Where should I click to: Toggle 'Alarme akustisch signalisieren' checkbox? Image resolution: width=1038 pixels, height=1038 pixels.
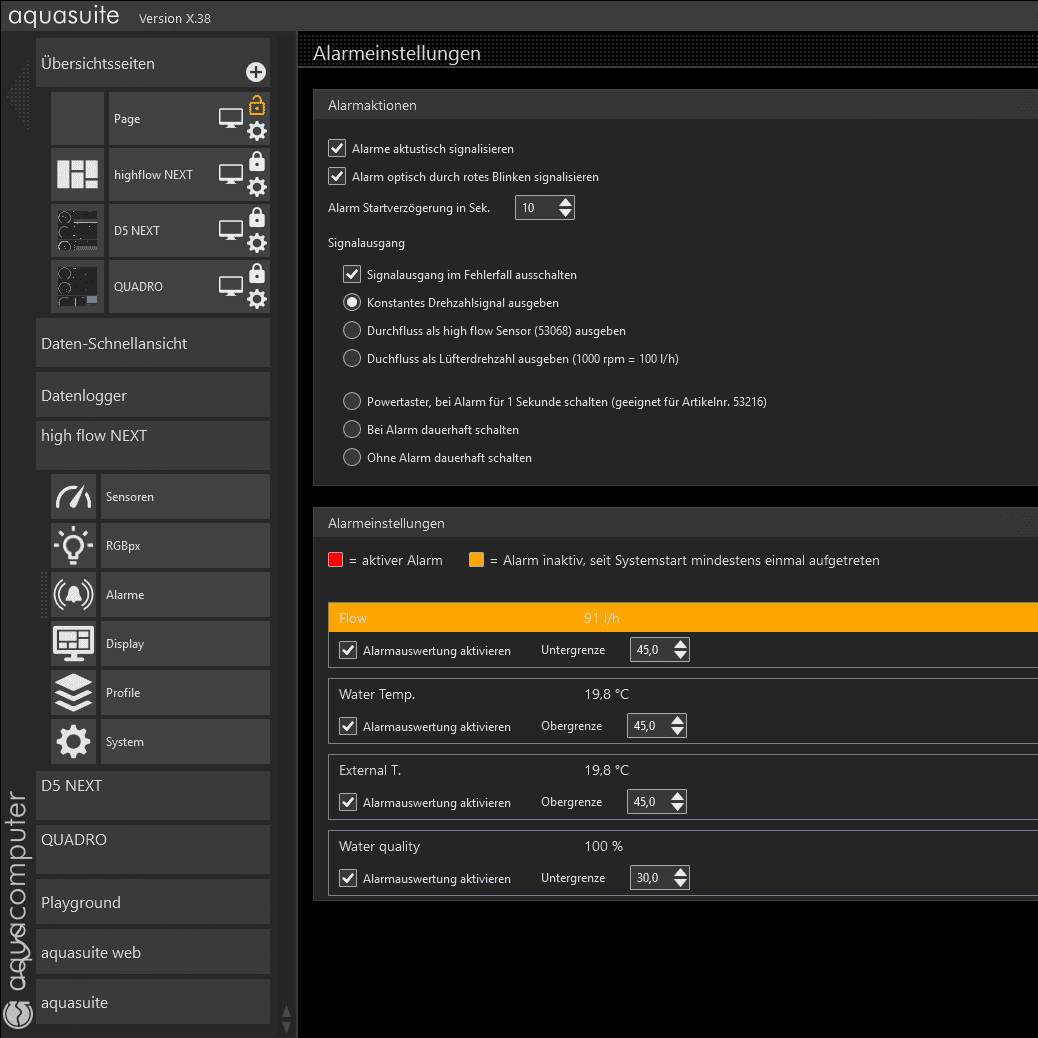tap(337, 148)
